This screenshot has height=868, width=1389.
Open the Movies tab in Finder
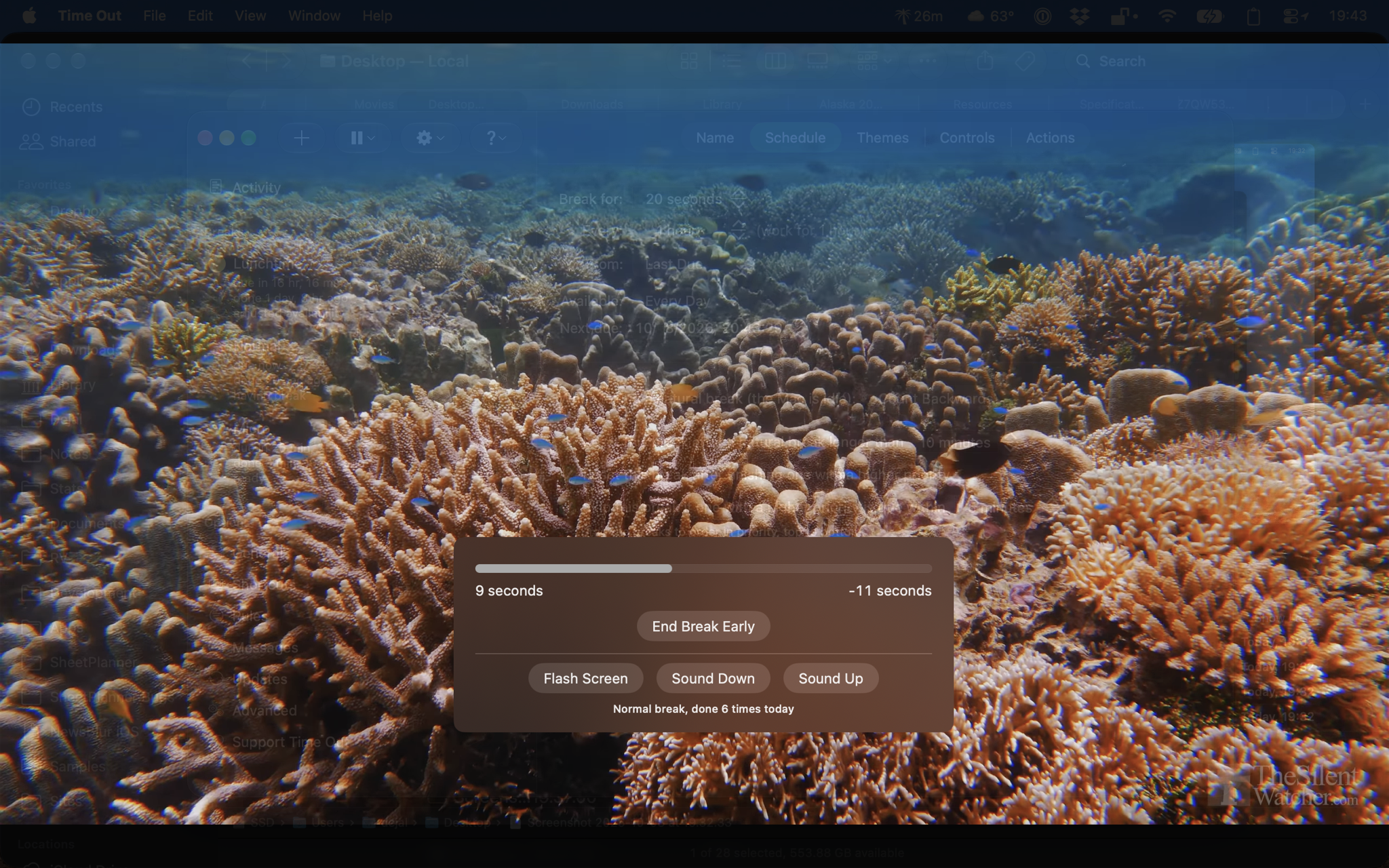pyautogui.click(x=374, y=104)
